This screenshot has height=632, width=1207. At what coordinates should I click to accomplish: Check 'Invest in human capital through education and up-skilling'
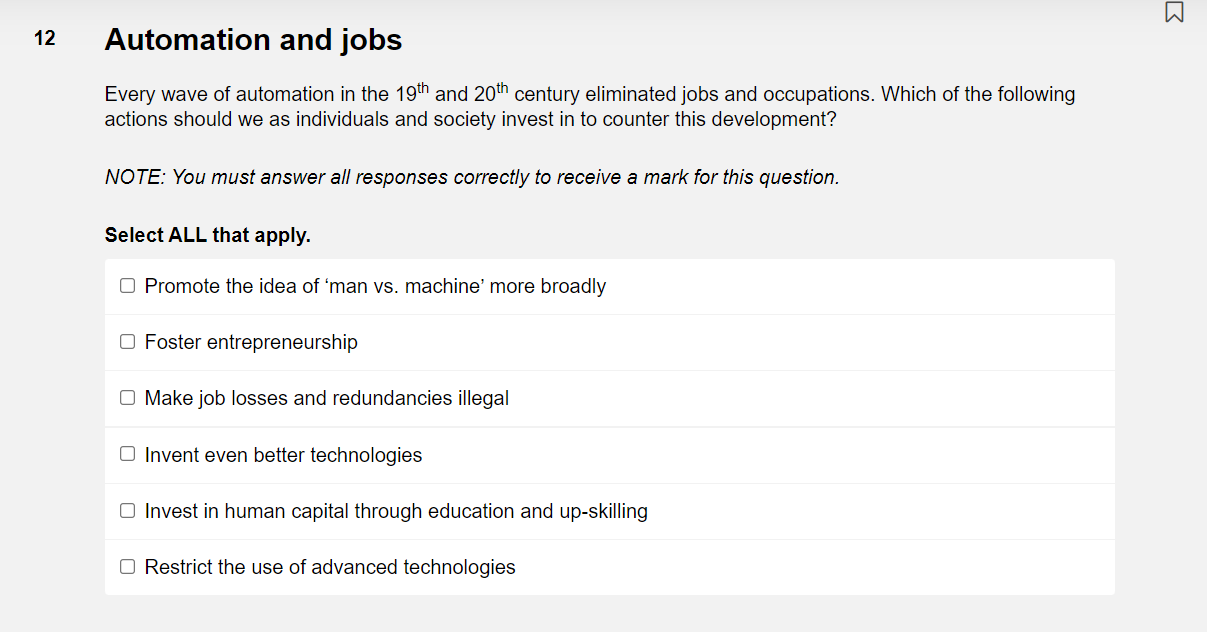tap(127, 510)
